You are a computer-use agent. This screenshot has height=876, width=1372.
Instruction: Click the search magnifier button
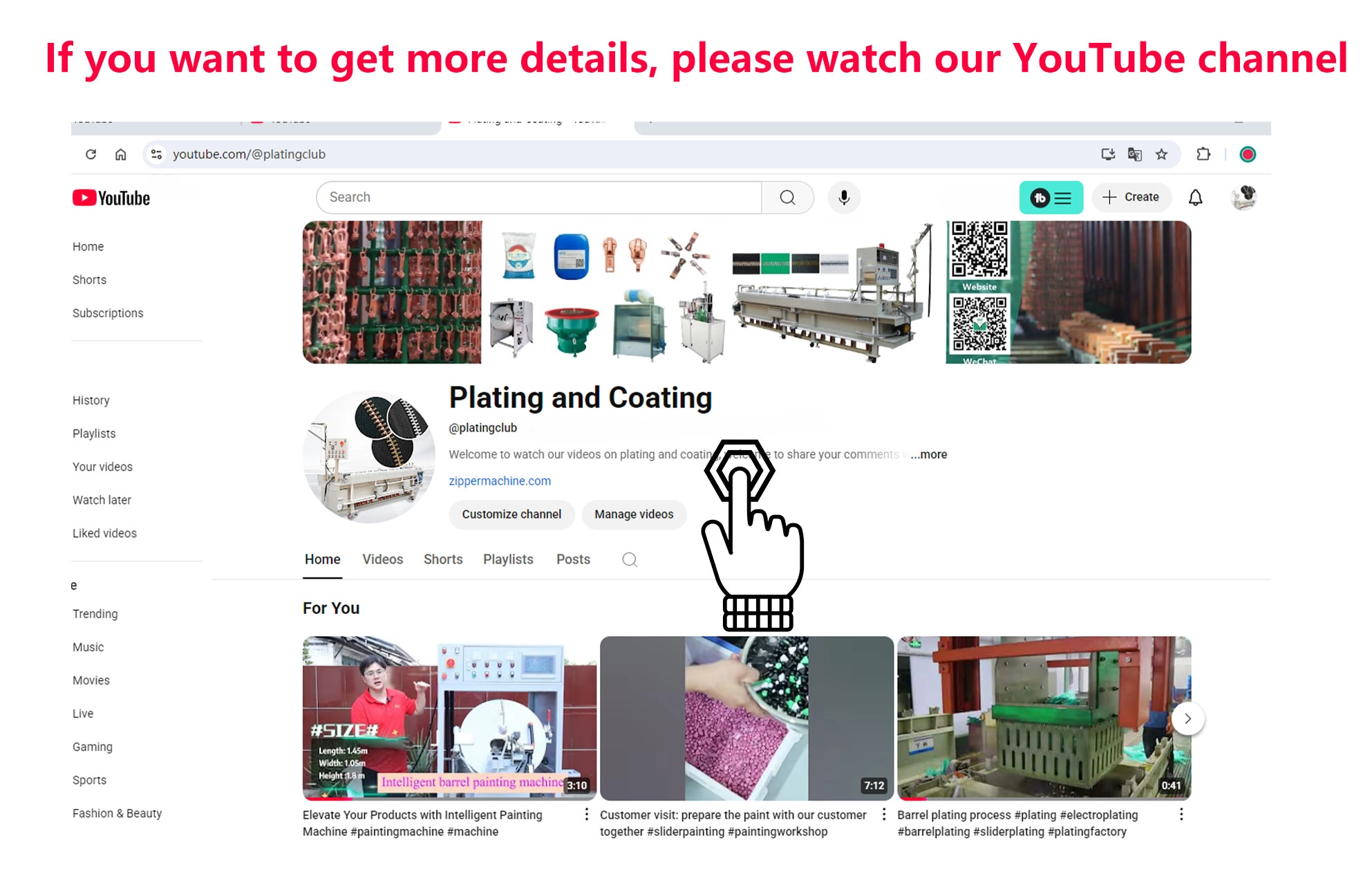click(787, 198)
